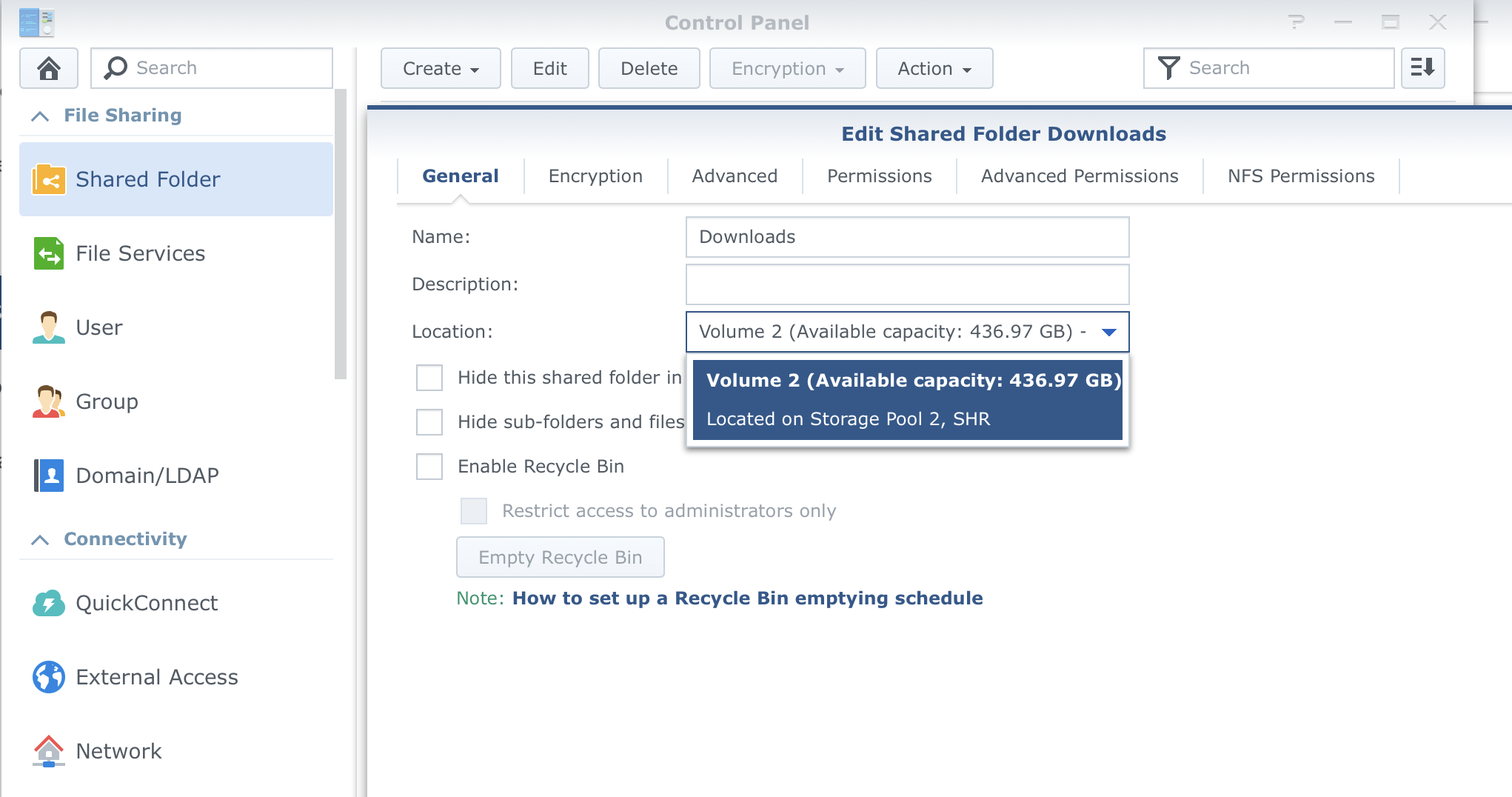The width and height of the screenshot is (1512, 797).
Task: Click the Location dropdown arrow
Action: point(1109,332)
